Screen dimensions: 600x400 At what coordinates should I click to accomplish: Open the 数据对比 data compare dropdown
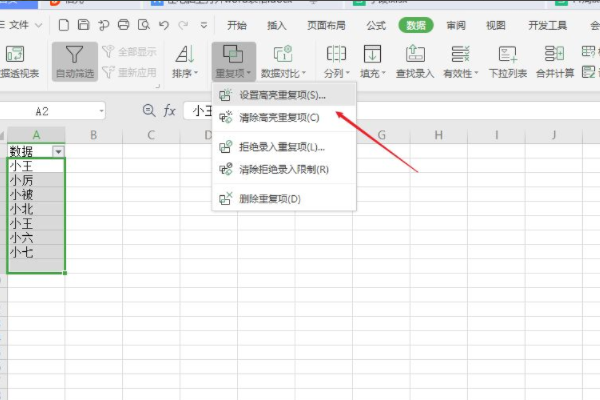283,62
